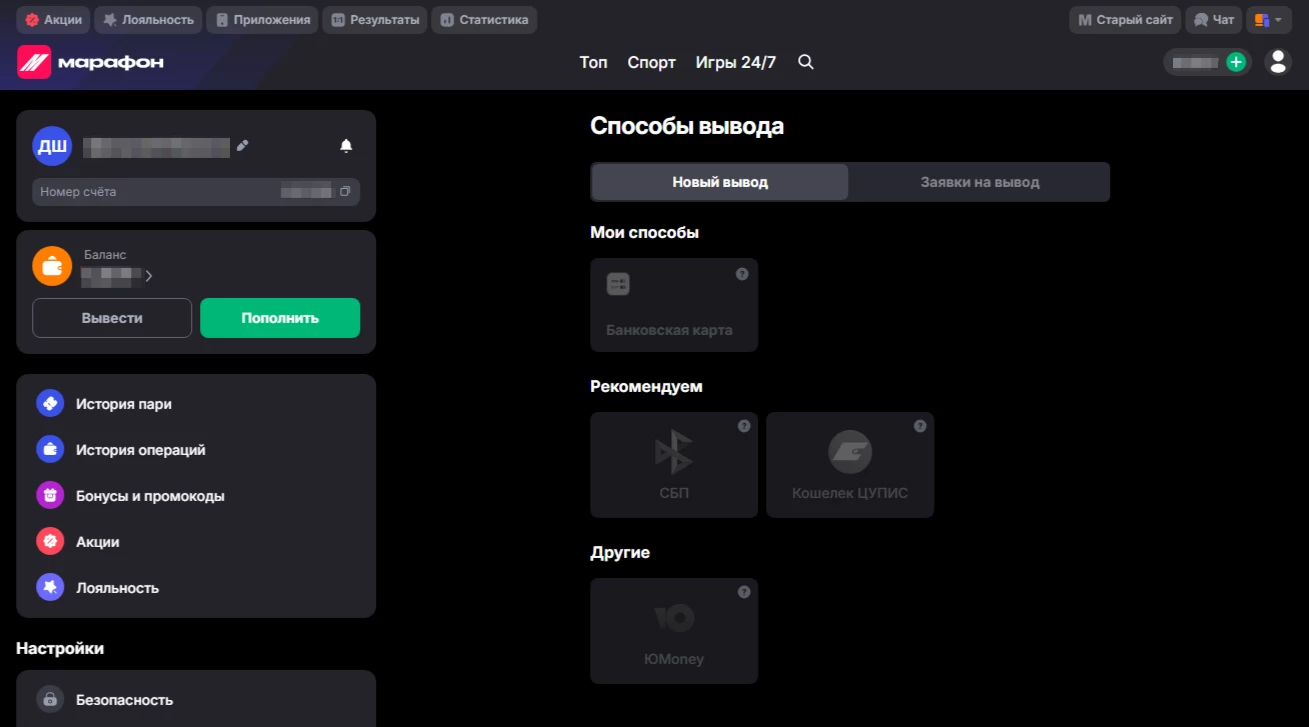The width and height of the screenshot is (1309, 727).
Task: Go to Игры 24/7 section
Action: (x=736, y=62)
